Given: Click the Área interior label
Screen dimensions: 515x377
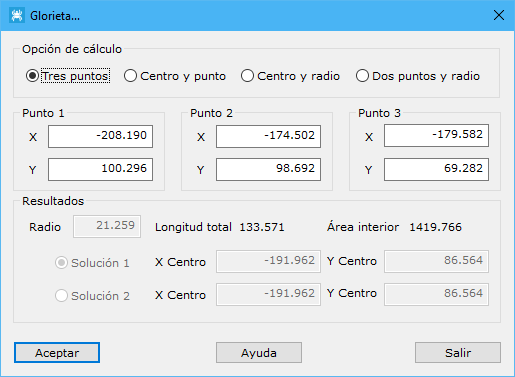Looking at the screenshot, I should [x=363, y=227].
